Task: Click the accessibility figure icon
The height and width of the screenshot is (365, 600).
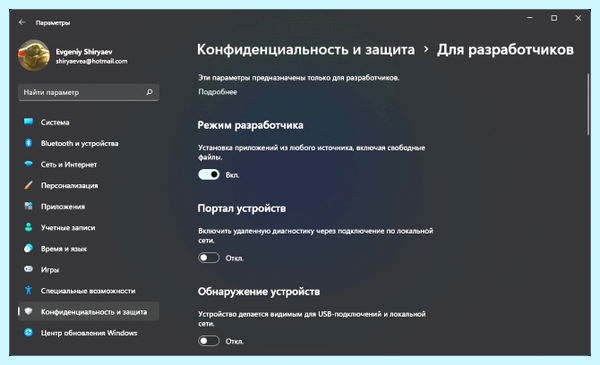Action: (28, 290)
